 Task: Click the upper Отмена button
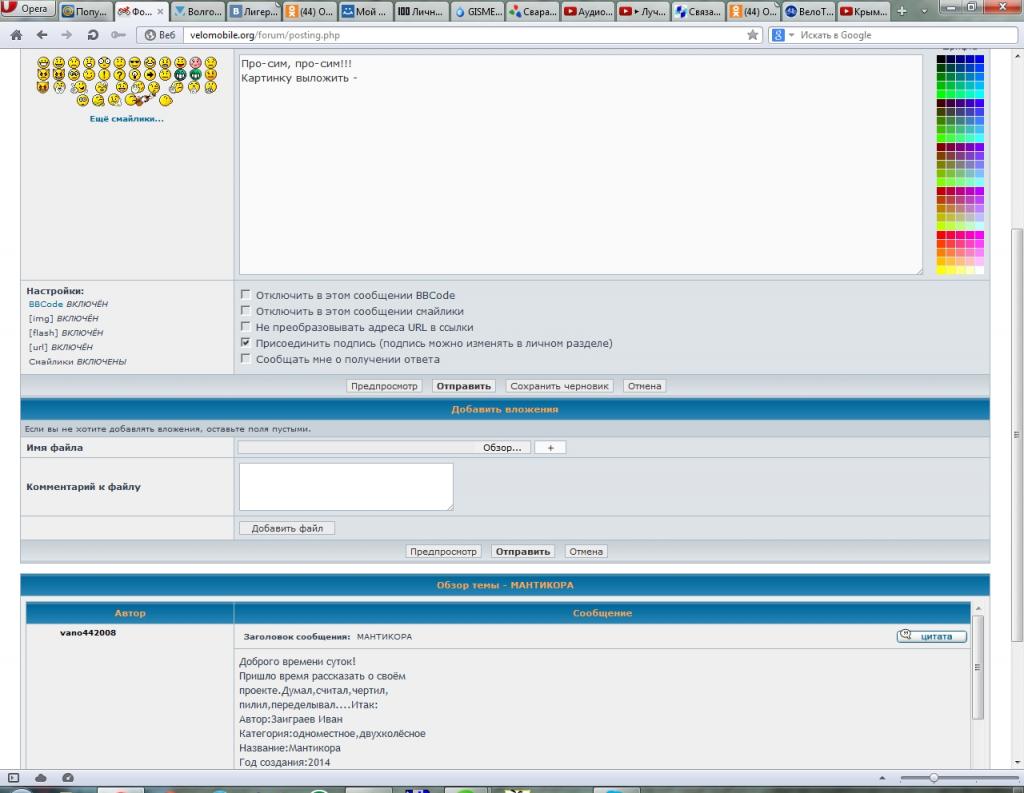pyautogui.click(x=645, y=386)
